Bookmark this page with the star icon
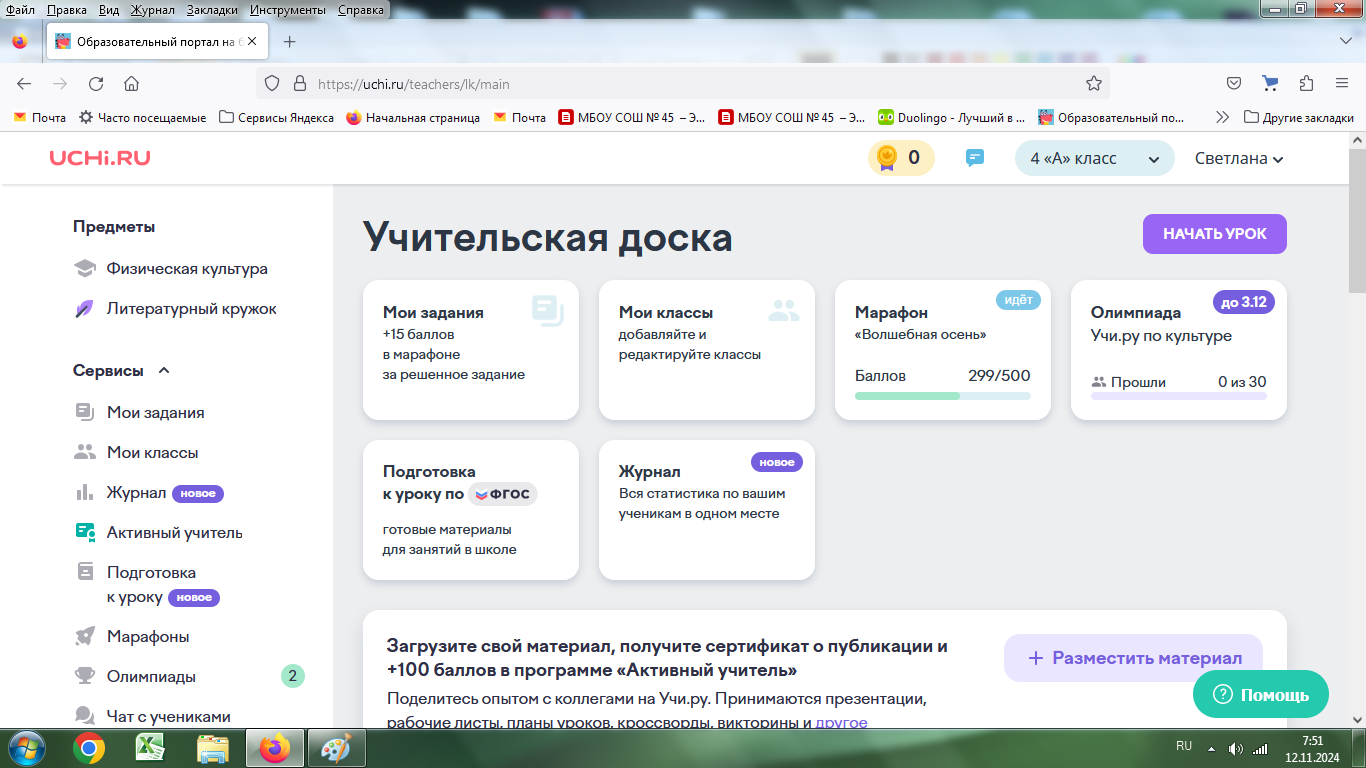 pyautogui.click(x=1094, y=84)
